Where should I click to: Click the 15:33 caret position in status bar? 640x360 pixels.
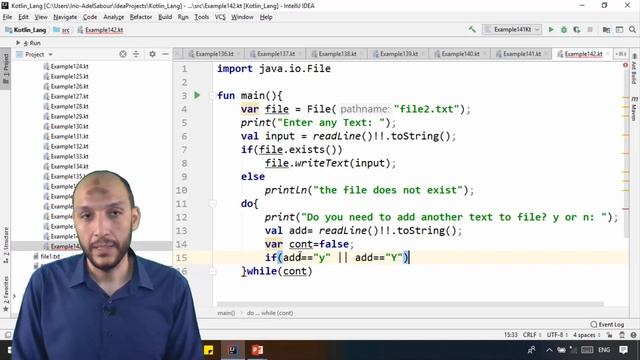click(x=510, y=335)
